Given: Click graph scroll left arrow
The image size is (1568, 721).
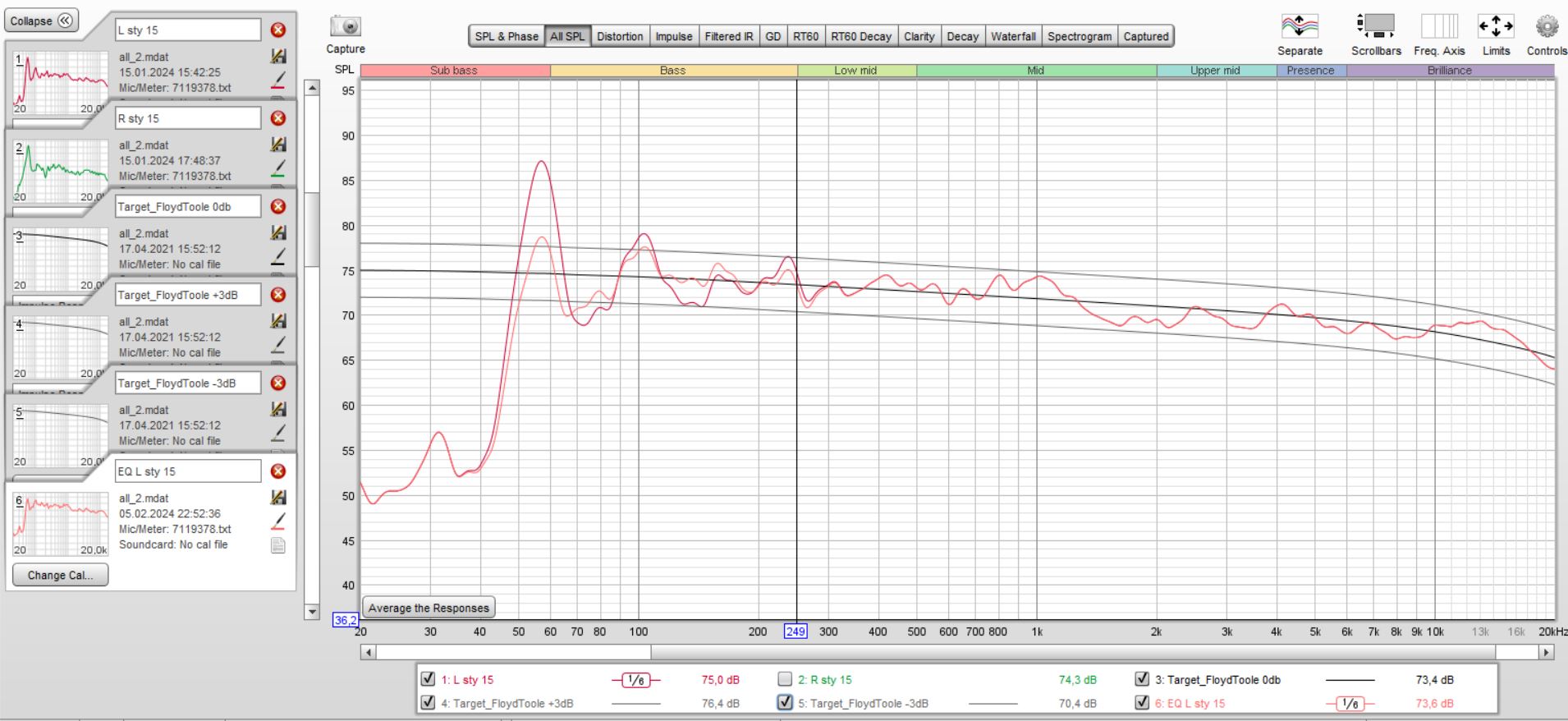Looking at the screenshot, I should click(368, 652).
